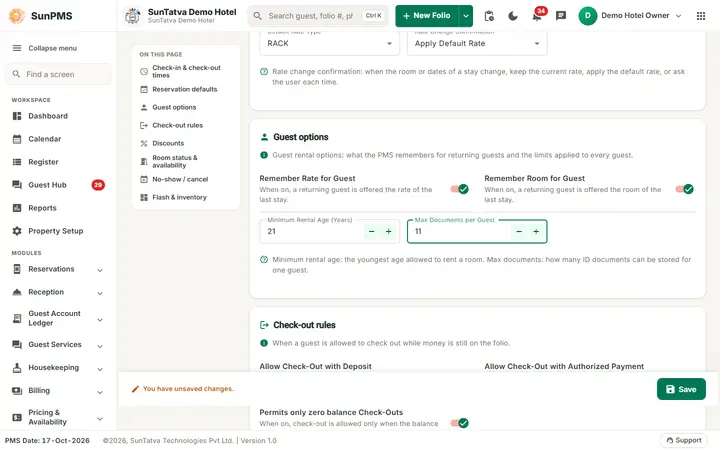This screenshot has height=450, width=720.
Task: Toggle Remember Room for Guest switch
Action: tap(685, 189)
